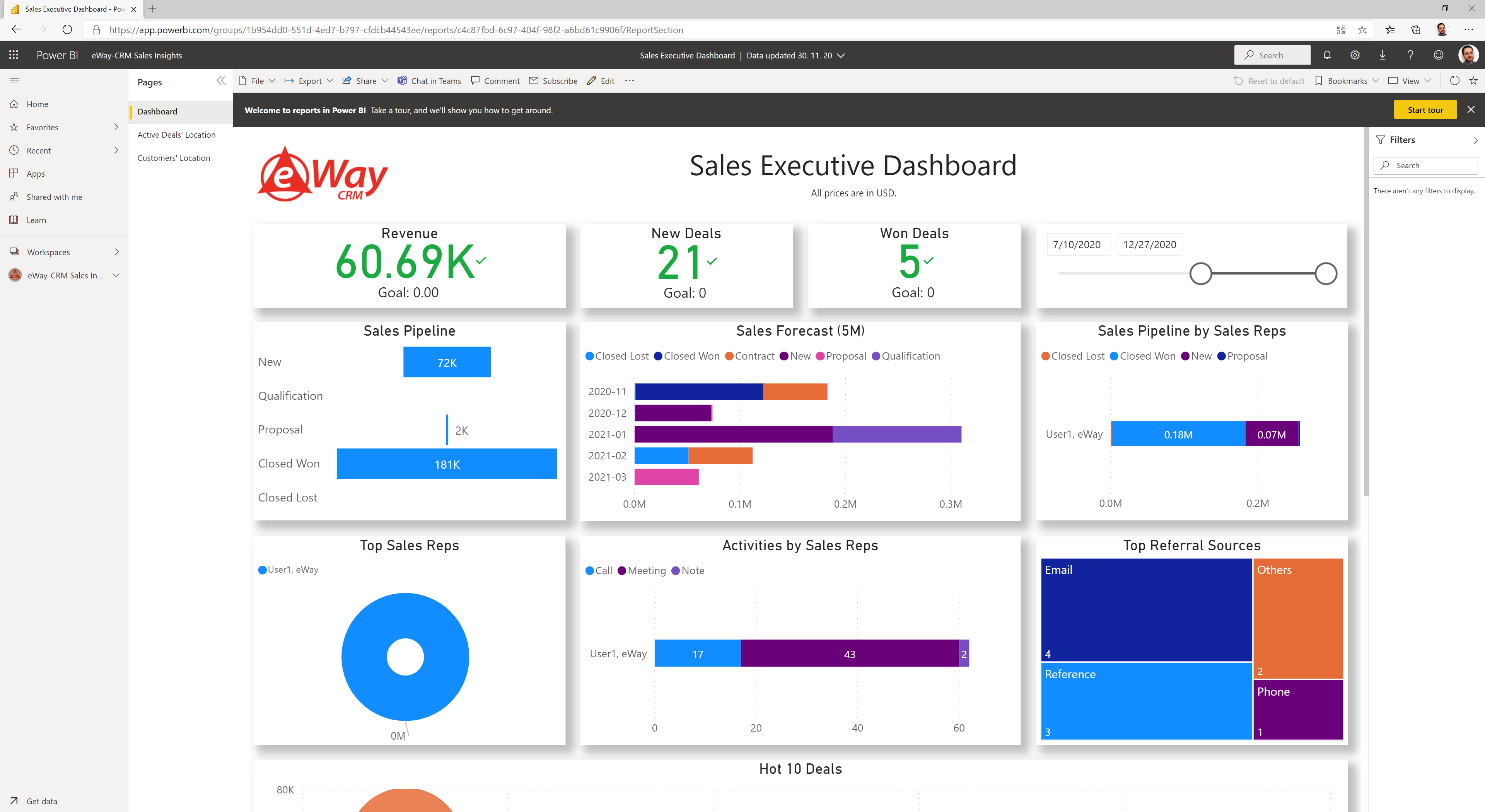Viewport: 1485px width, 812px height.
Task: Click the Meeting 43 bar segment
Action: point(850,653)
